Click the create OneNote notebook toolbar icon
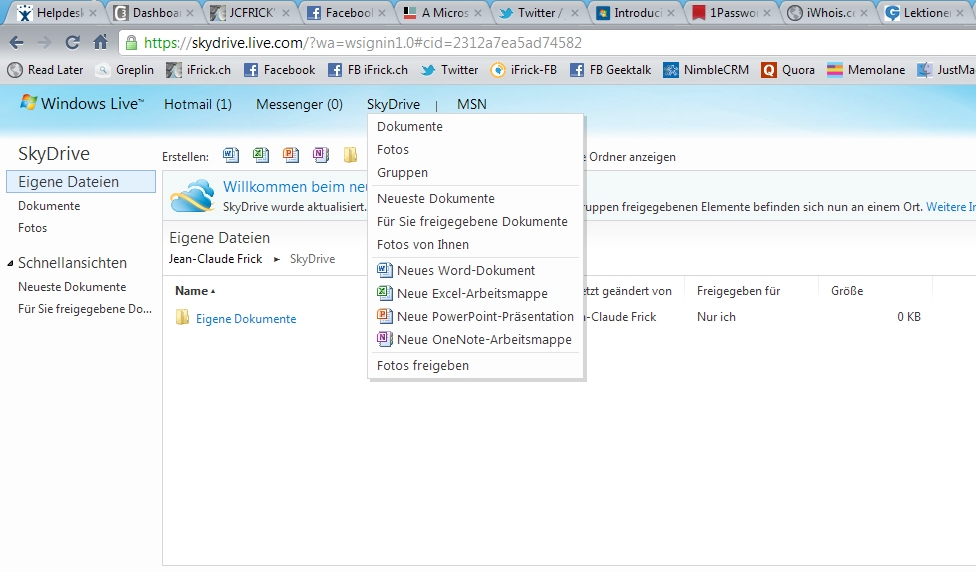The image size is (976, 572). (x=320, y=155)
